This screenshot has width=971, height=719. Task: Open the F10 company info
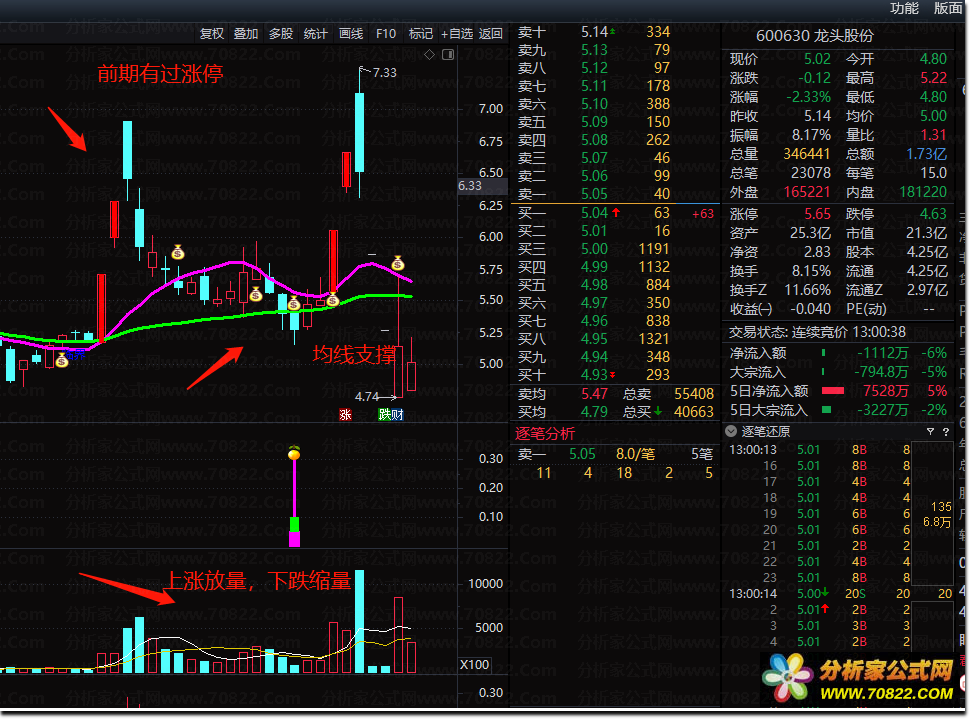click(386, 33)
